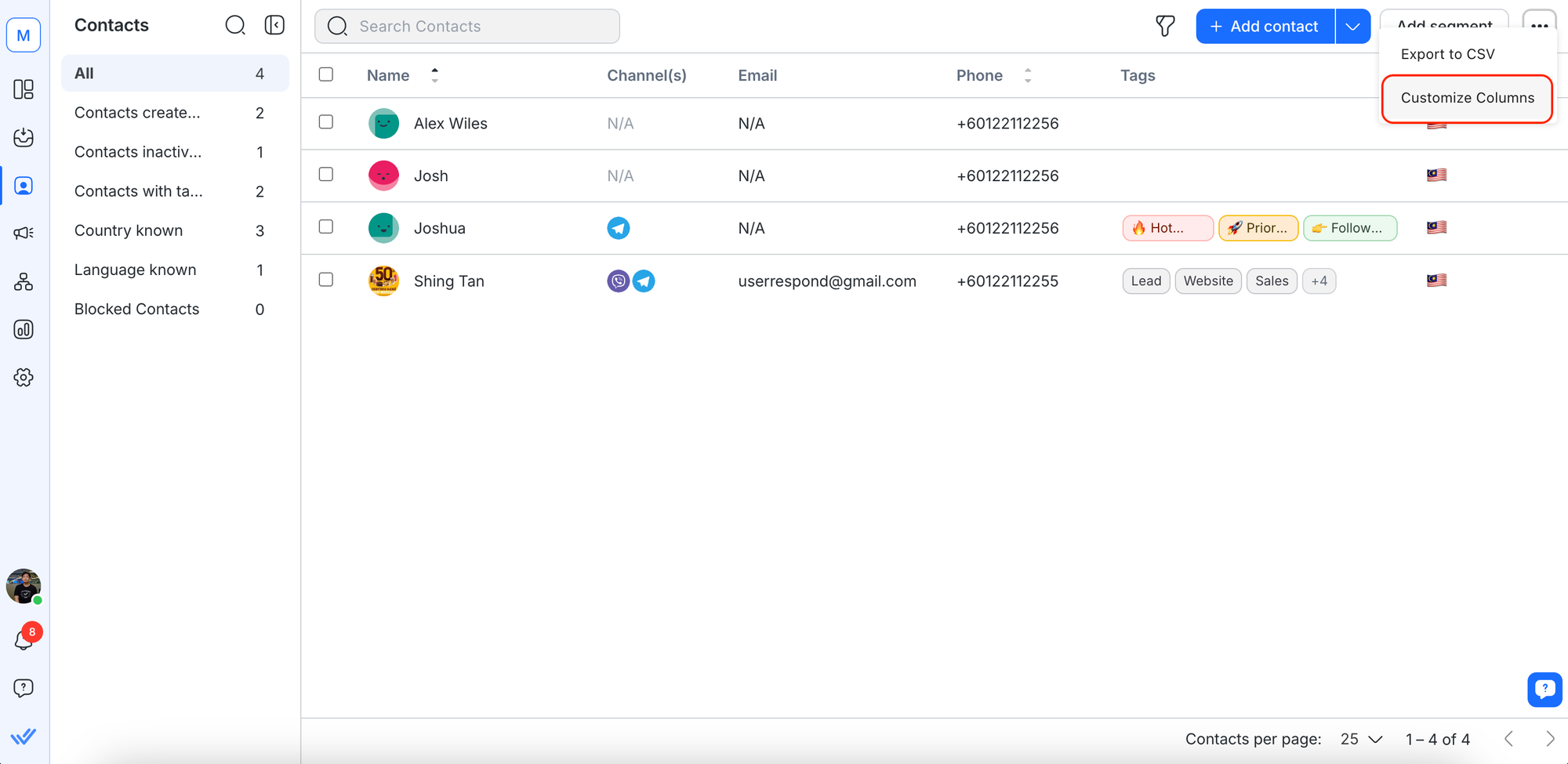The height and width of the screenshot is (764, 1568).
Task: Select the checkbox next to Shing Tan
Action: pos(326,280)
